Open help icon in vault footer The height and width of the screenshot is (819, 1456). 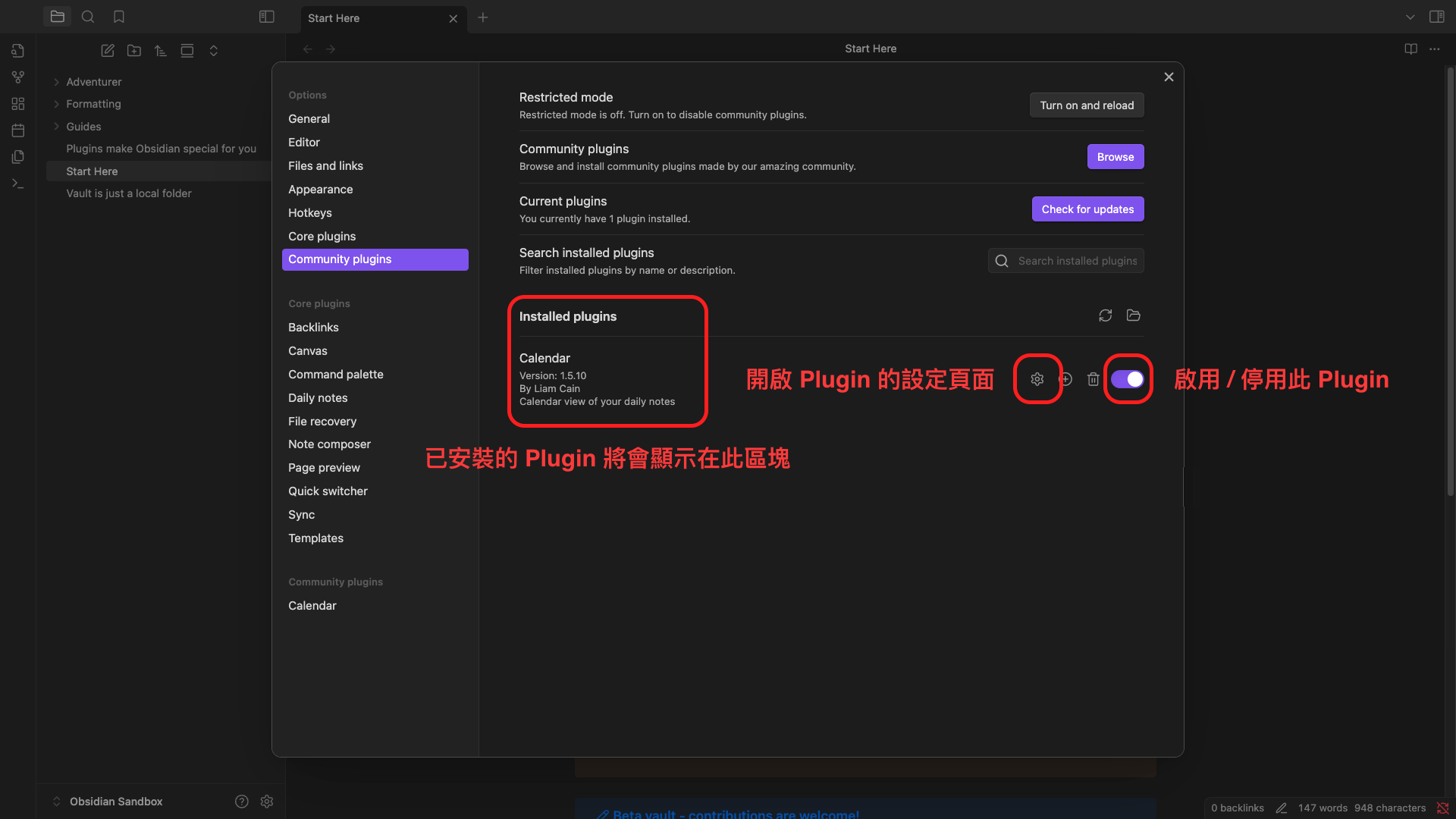pyautogui.click(x=242, y=802)
